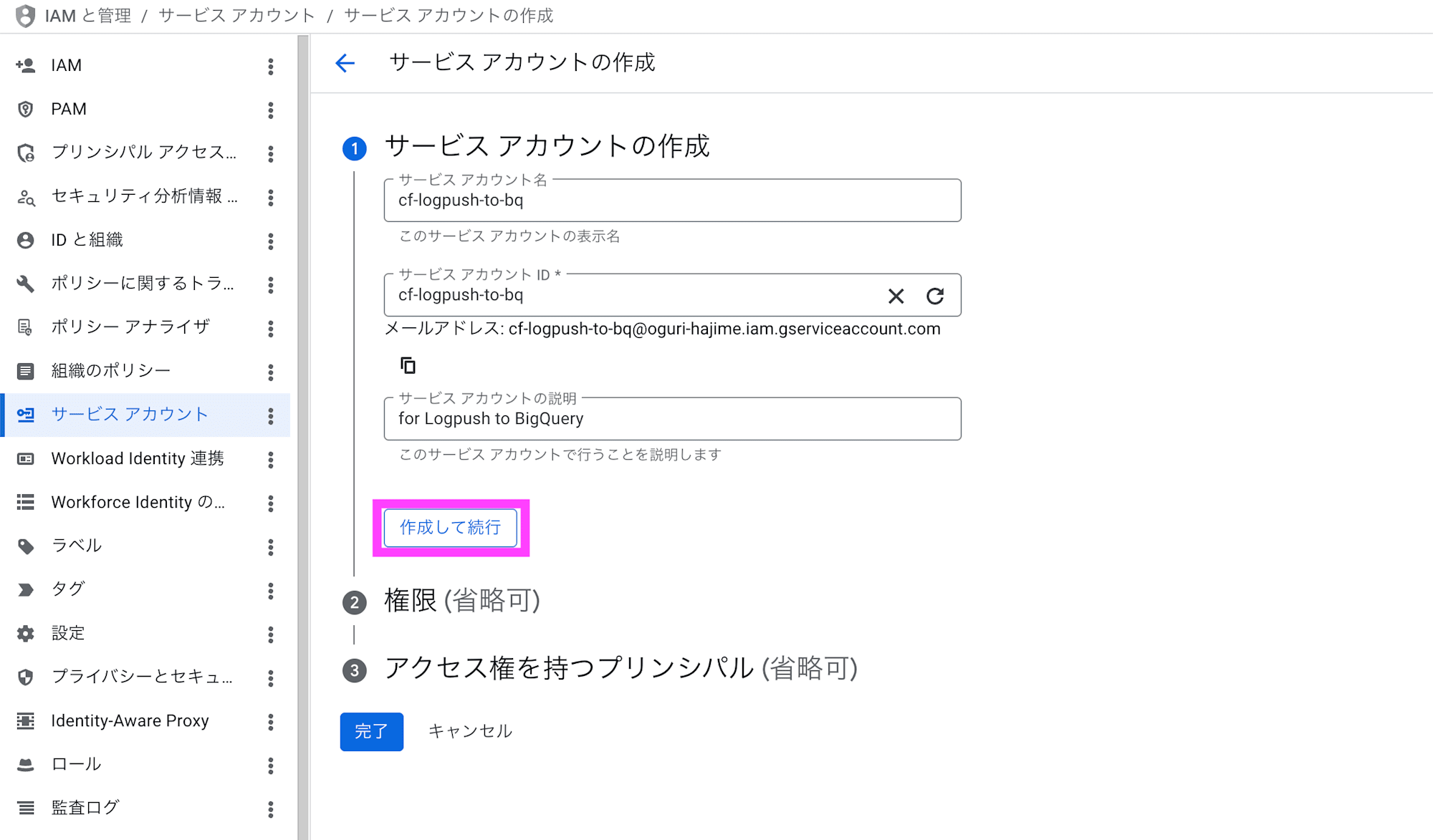Viewport: 1433px width, 840px height.
Task: Click the Identity-Aware Proxy icon
Action: pyautogui.click(x=26, y=720)
